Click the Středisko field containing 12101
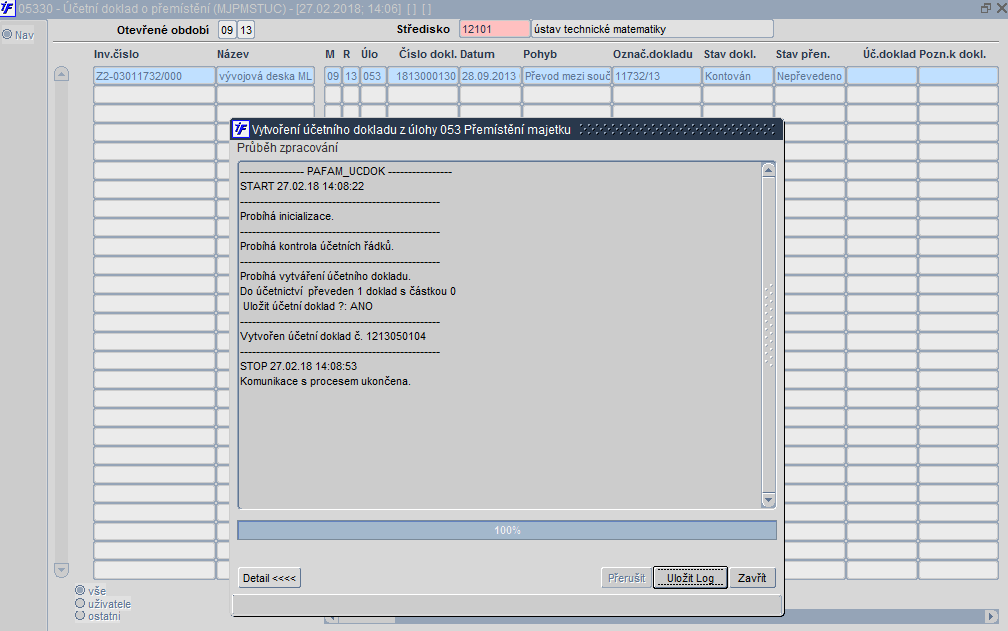This screenshot has height=631, width=1008. coord(494,29)
